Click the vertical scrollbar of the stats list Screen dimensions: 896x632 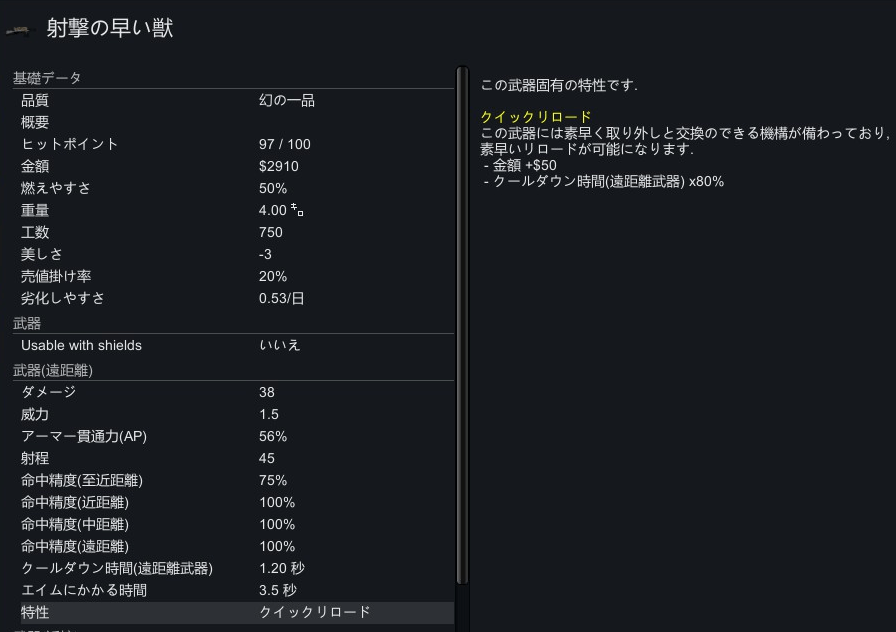pyautogui.click(x=462, y=325)
